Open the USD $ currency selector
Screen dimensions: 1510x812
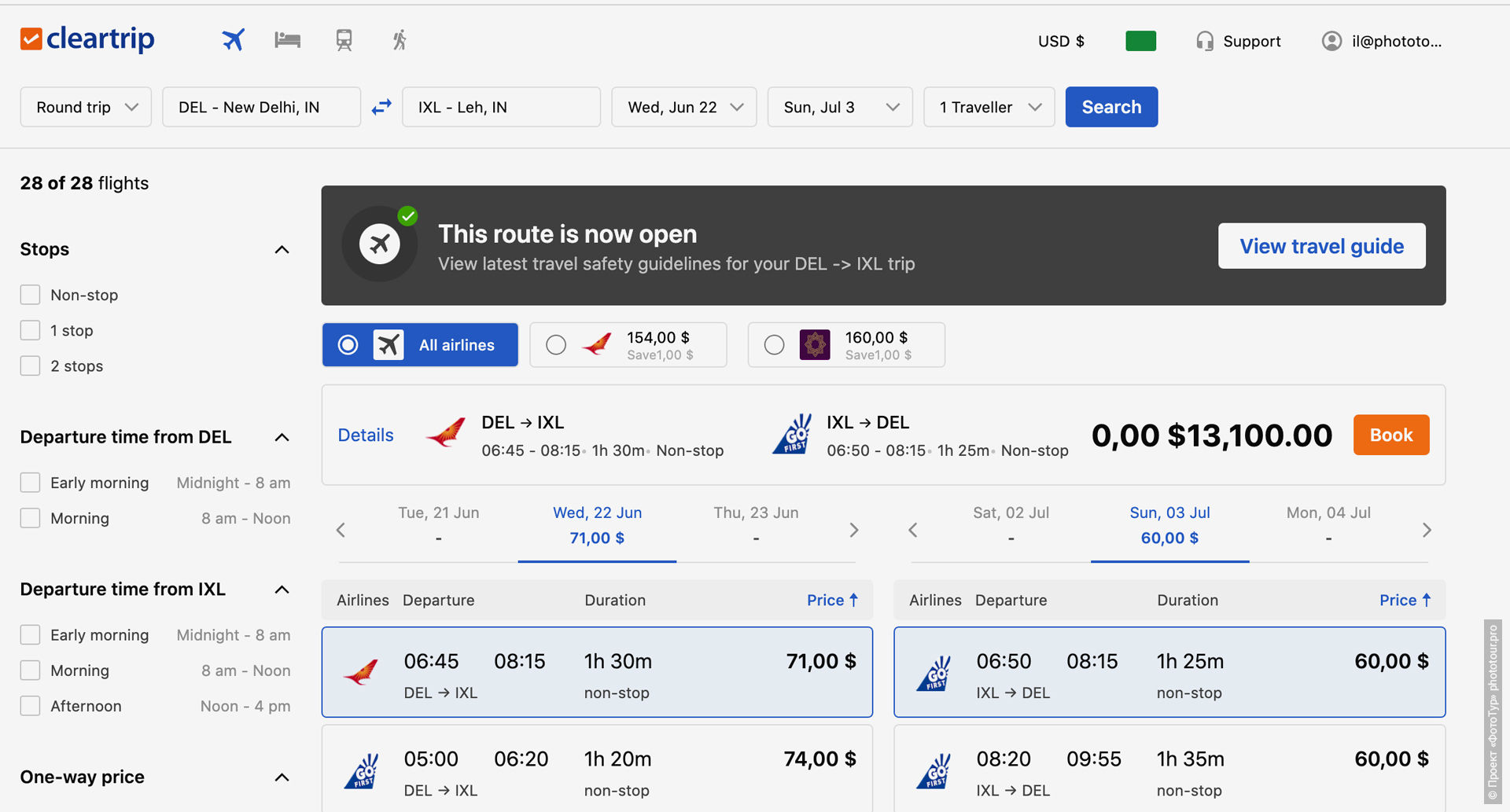tap(1061, 41)
